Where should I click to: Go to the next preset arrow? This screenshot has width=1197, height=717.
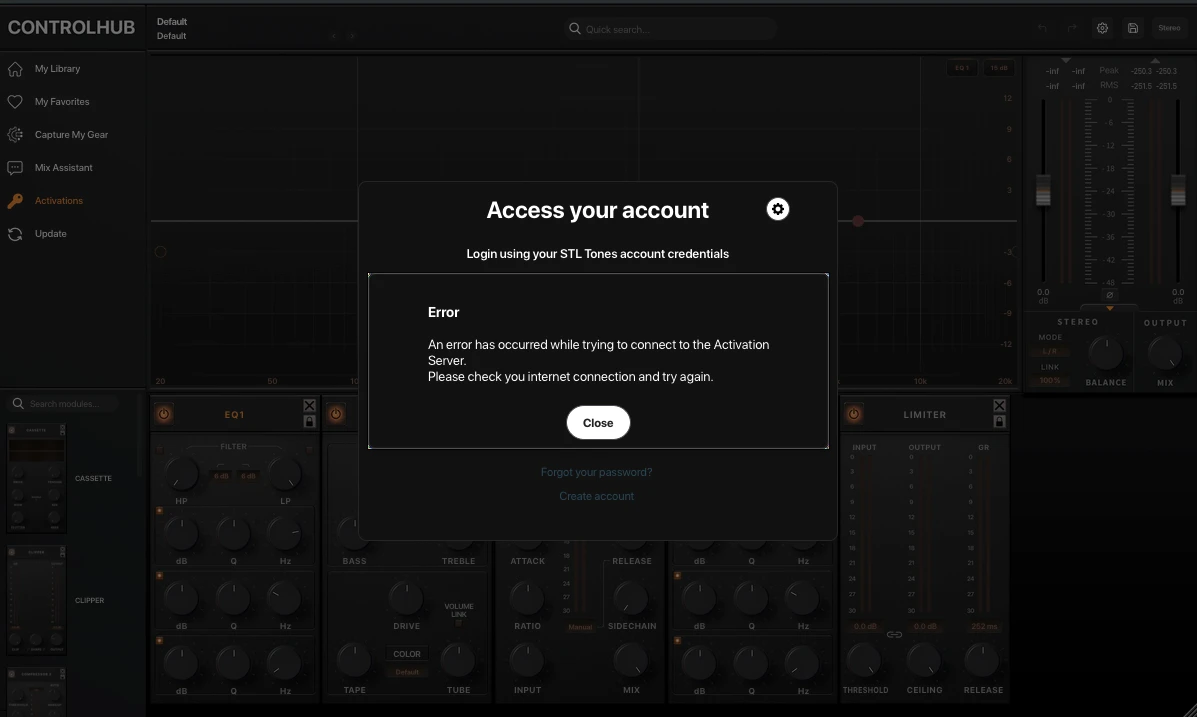point(352,36)
